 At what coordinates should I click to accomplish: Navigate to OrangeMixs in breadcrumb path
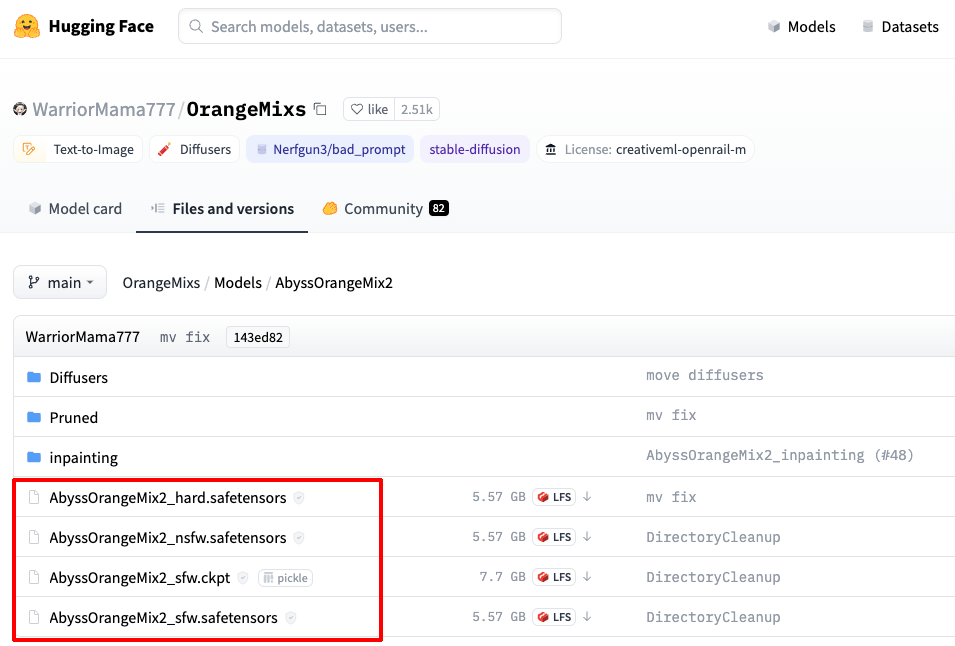coord(161,283)
